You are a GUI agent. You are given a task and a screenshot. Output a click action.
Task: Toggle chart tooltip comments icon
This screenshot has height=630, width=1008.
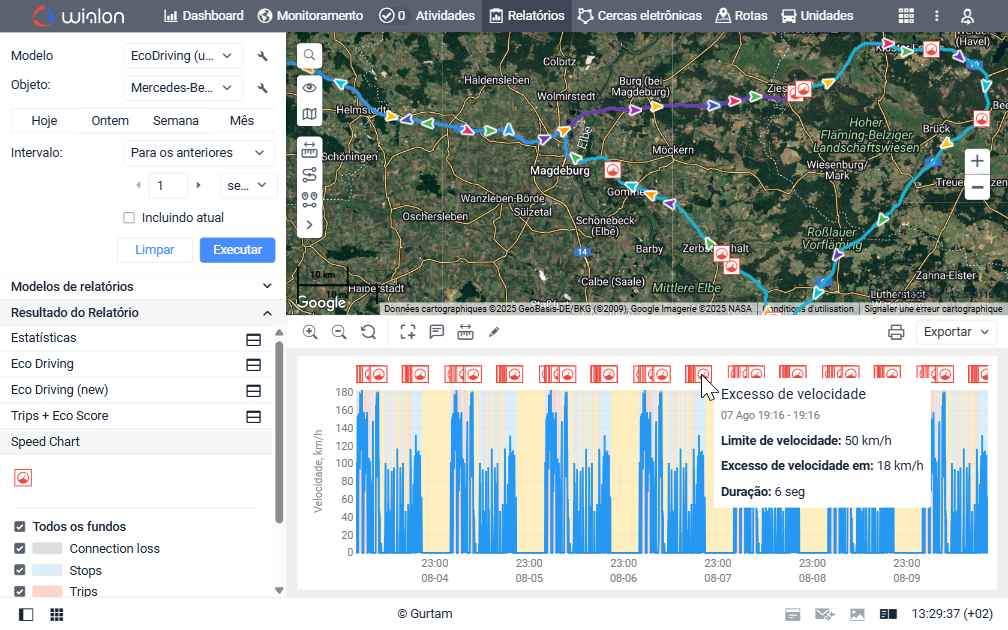[x=436, y=332]
